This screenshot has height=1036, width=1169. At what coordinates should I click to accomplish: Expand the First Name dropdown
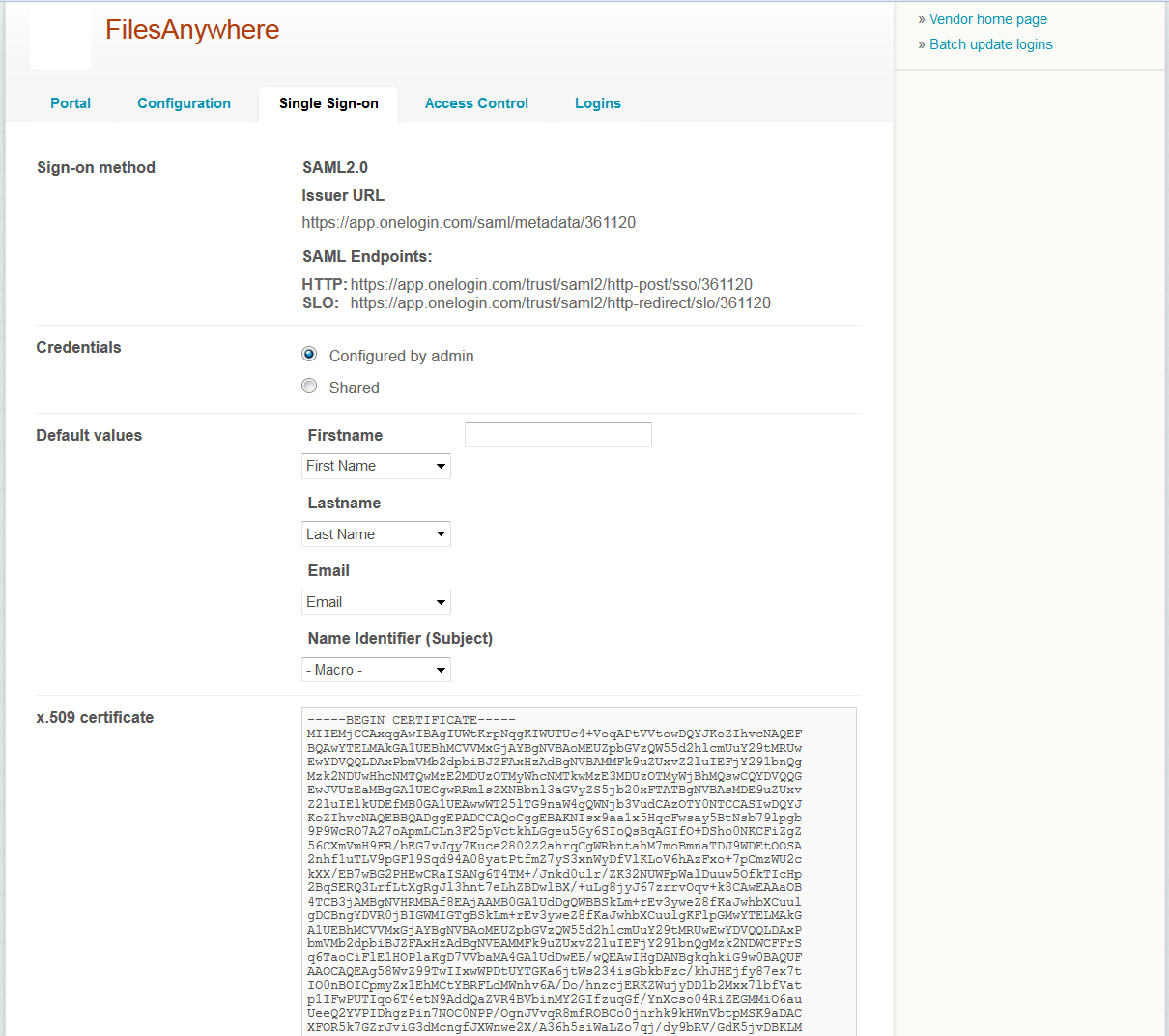pos(376,466)
